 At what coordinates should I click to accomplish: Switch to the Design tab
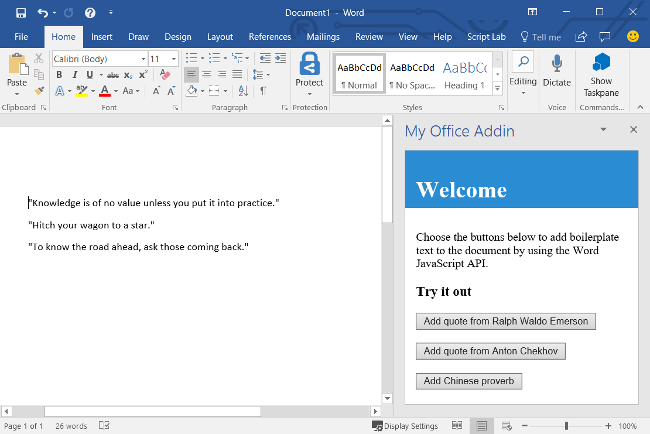pos(178,37)
